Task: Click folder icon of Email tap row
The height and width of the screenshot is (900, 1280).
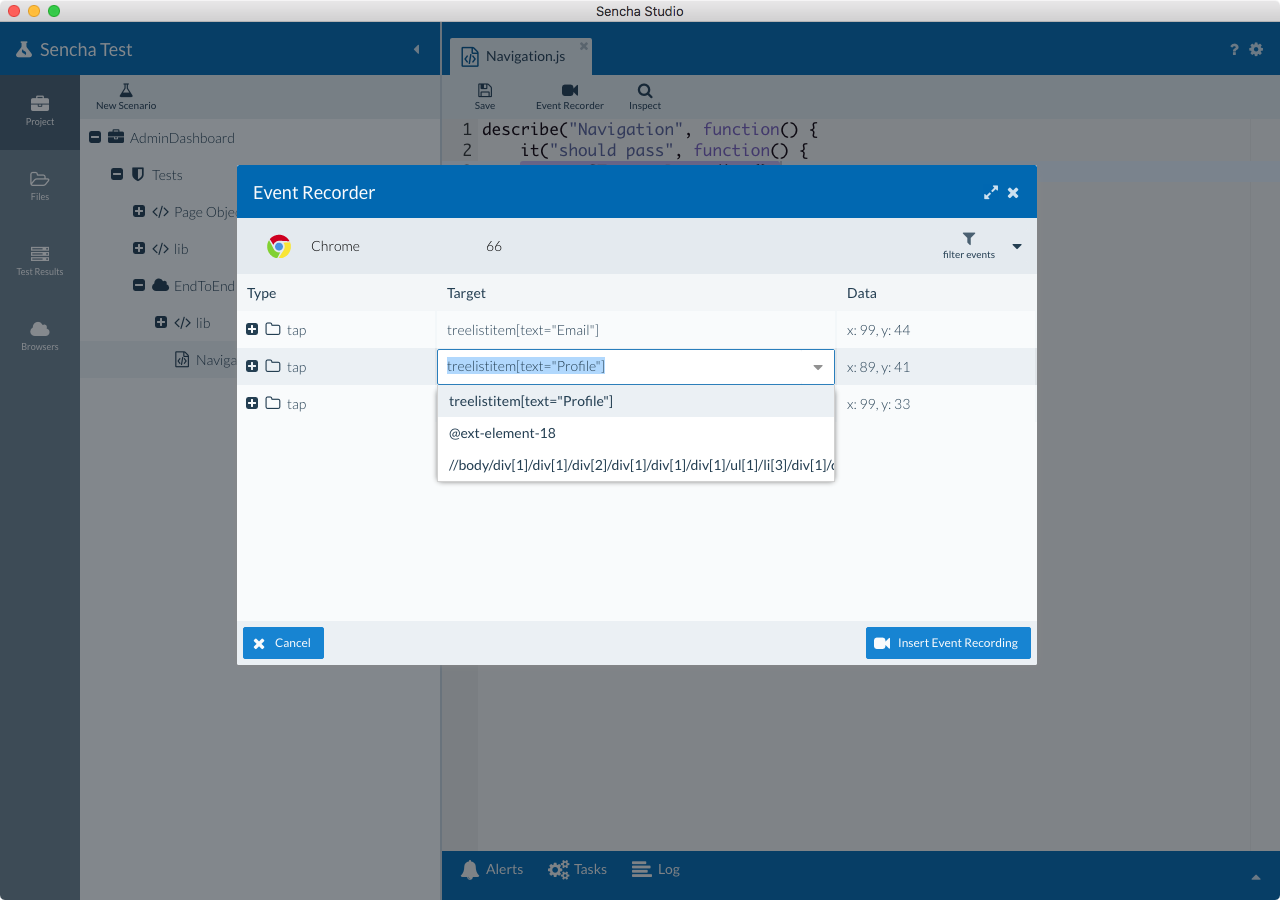Action: [273, 329]
